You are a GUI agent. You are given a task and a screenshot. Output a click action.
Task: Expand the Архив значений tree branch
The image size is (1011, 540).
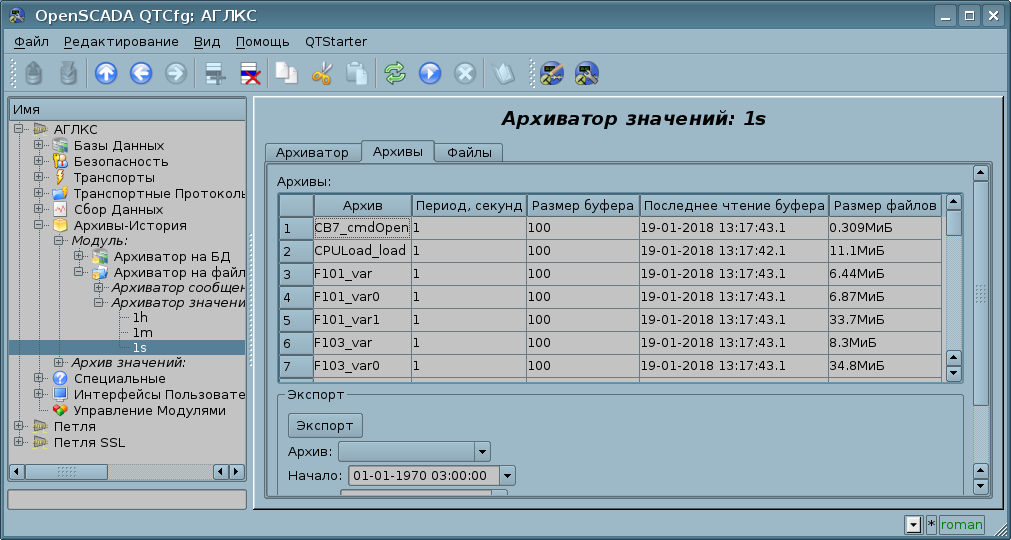click(60, 363)
